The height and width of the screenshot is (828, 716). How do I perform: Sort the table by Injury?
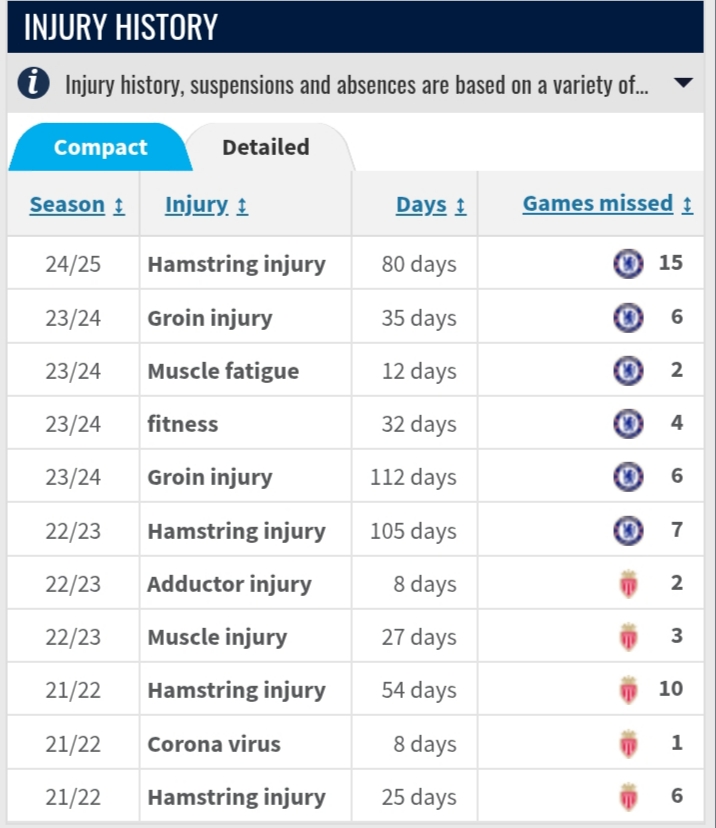coord(206,204)
